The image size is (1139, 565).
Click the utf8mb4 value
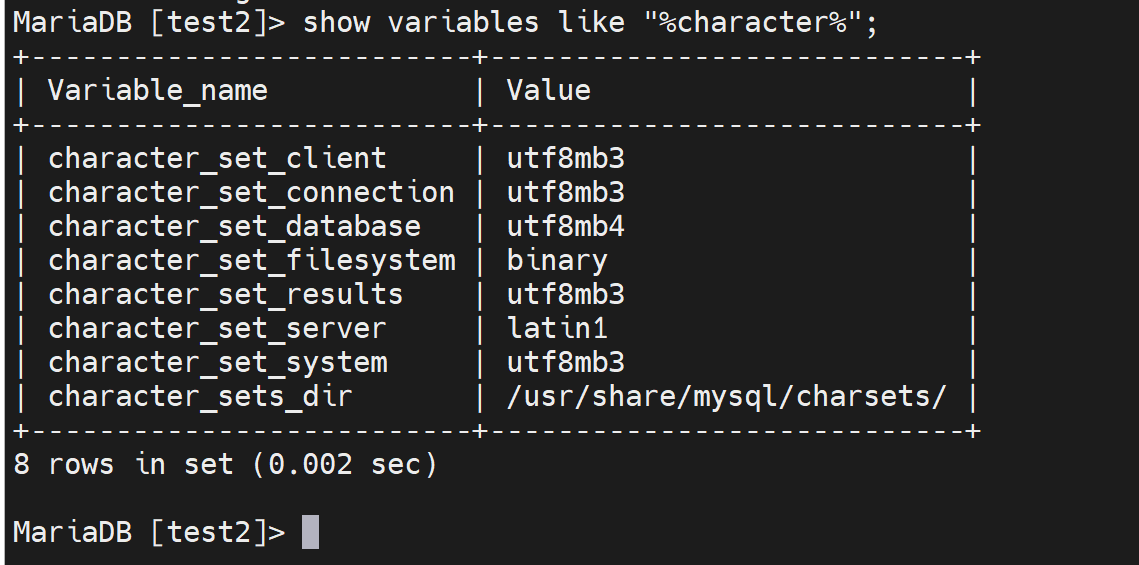click(565, 226)
